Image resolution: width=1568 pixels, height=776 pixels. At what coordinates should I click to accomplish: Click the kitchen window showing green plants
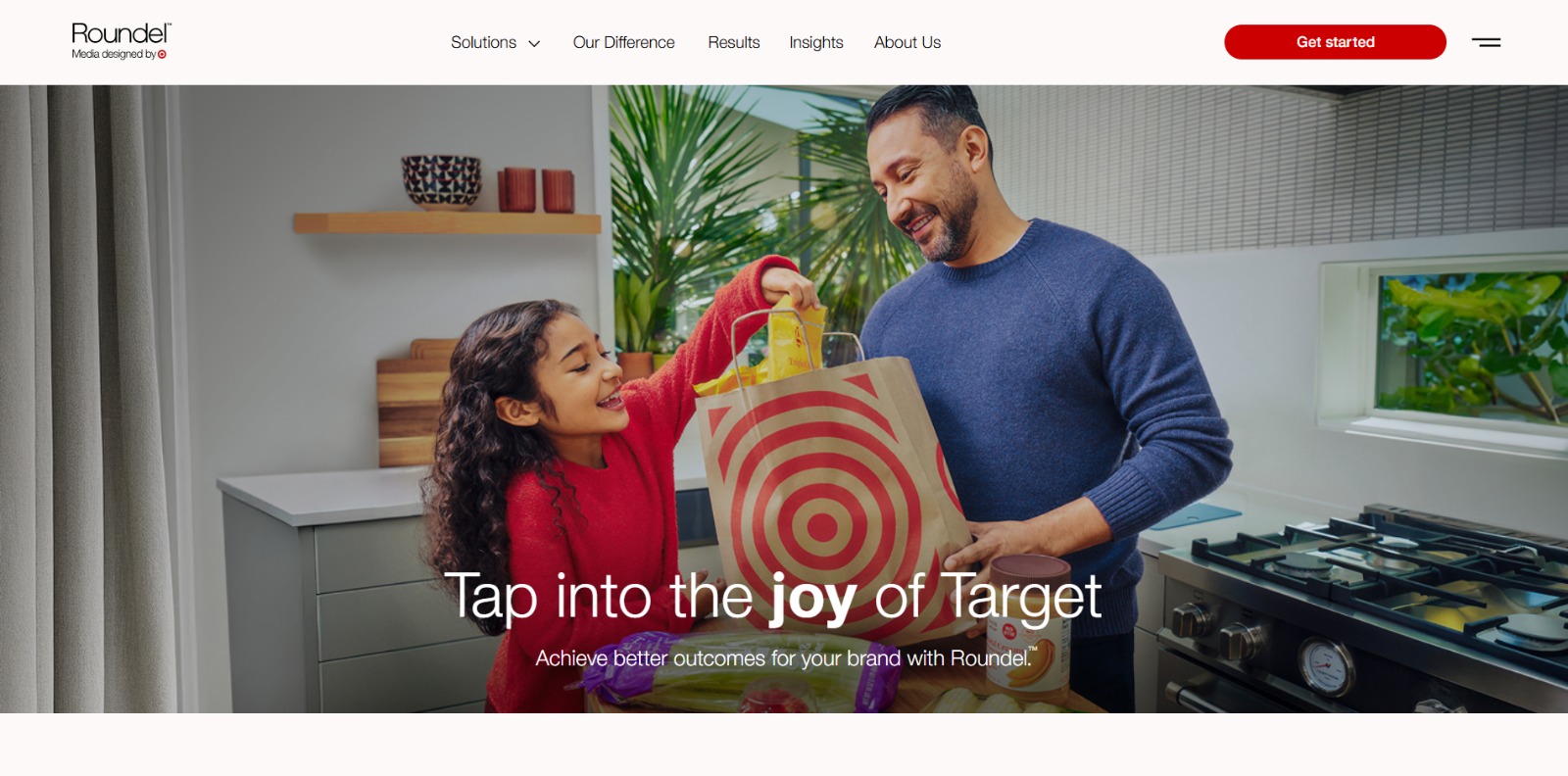(1470, 345)
